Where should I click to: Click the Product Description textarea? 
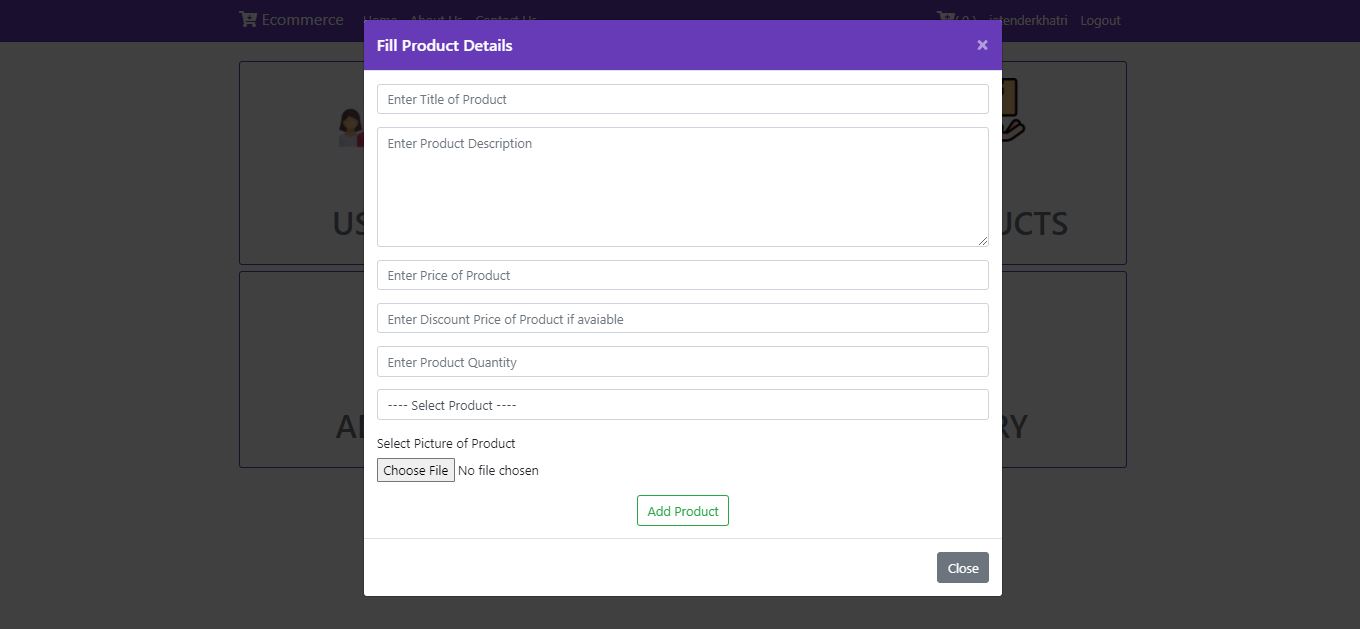(x=683, y=185)
